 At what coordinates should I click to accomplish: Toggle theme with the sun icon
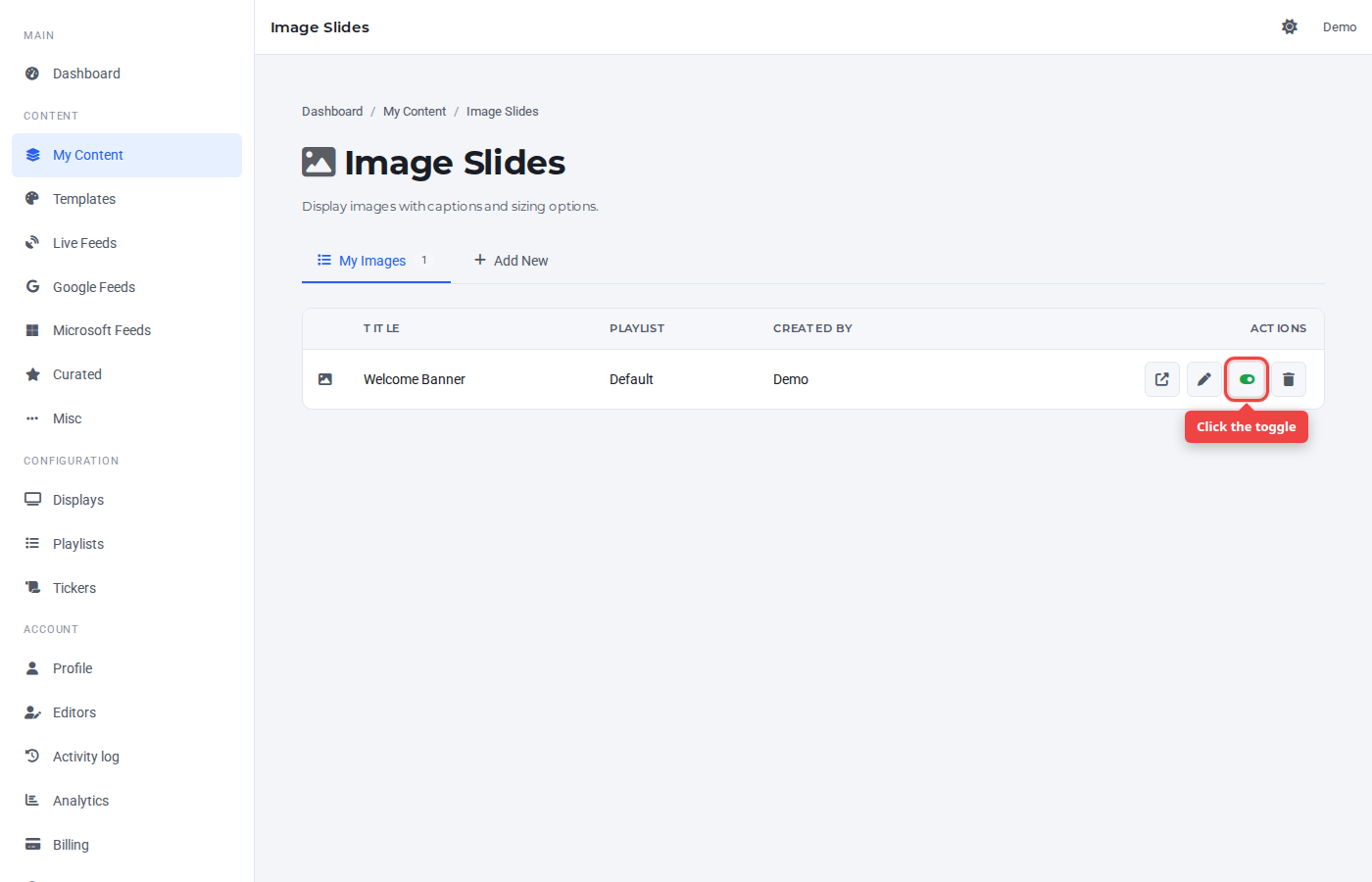click(x=1290, y=26)
